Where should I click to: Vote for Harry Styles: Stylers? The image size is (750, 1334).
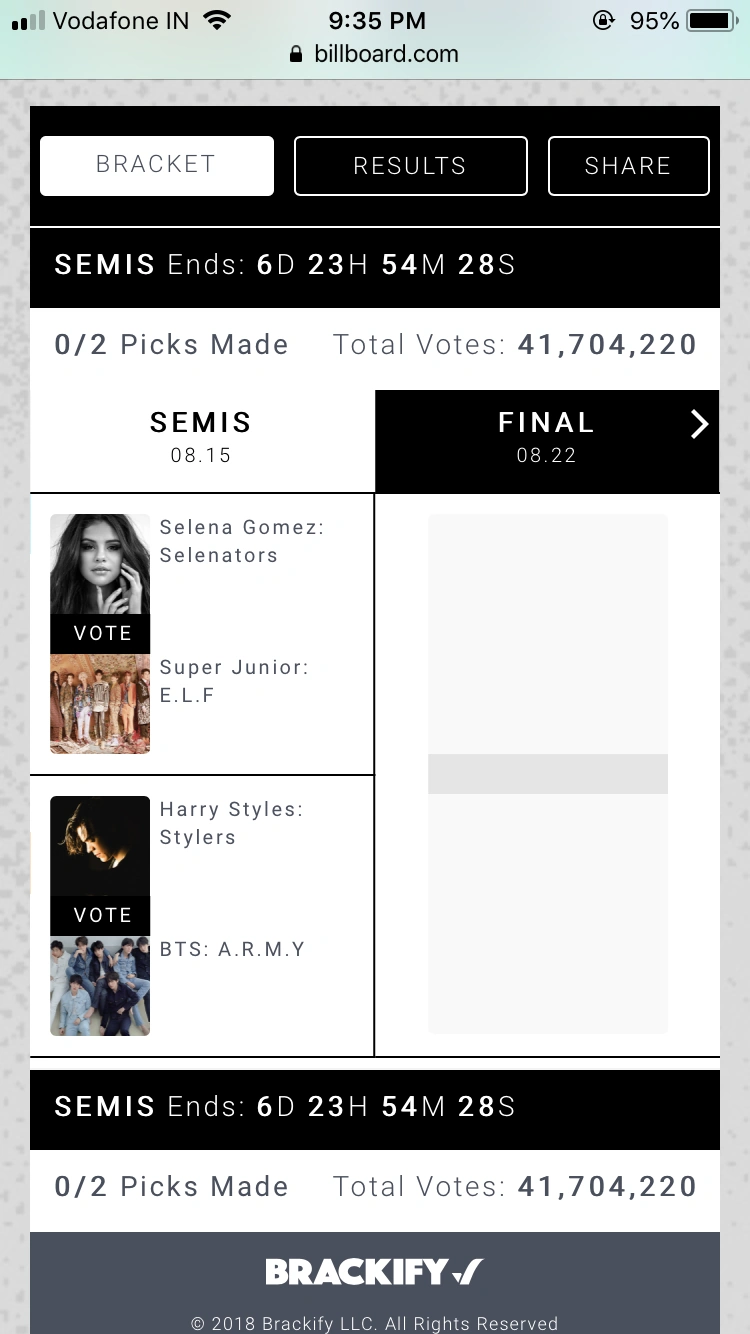coord(101,915)
